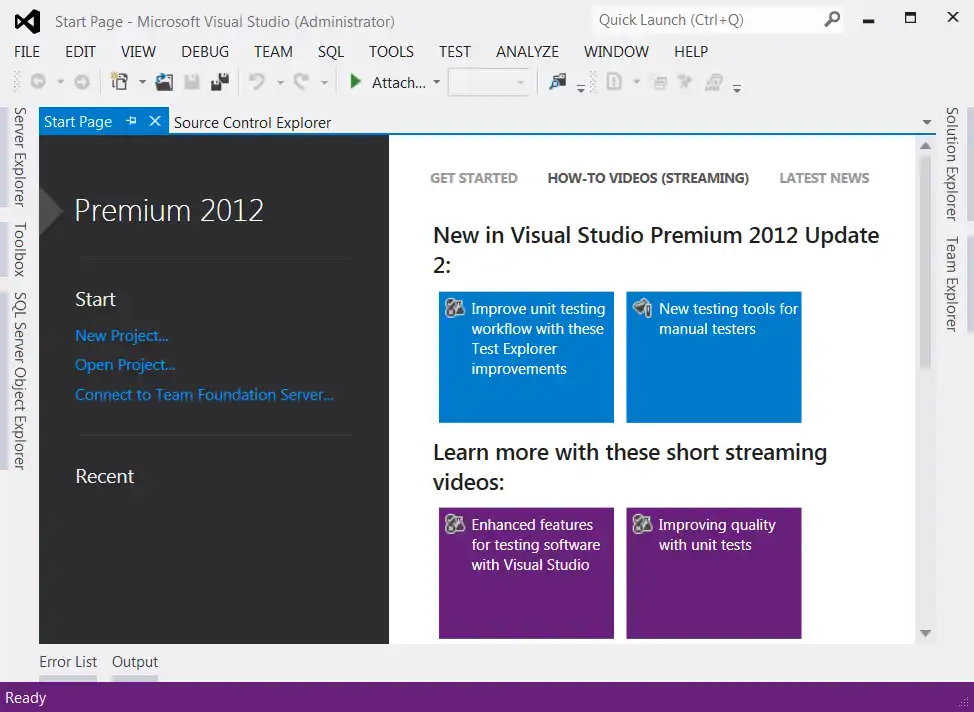This screenshot has height=712, width=974.
Task: Click the Open Project... link
Action: click(x=125, y=365)
